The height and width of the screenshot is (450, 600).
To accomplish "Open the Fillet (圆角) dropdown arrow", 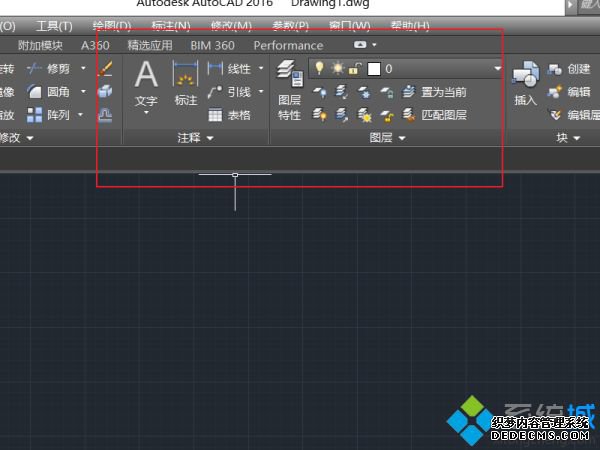I will [x=83, y=91].
